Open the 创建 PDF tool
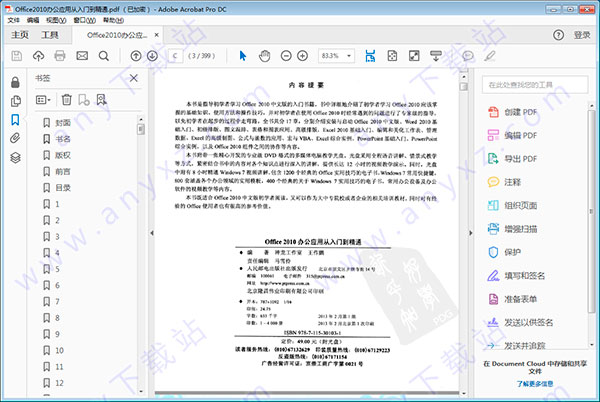600x402 pixels. pos(513,112)
